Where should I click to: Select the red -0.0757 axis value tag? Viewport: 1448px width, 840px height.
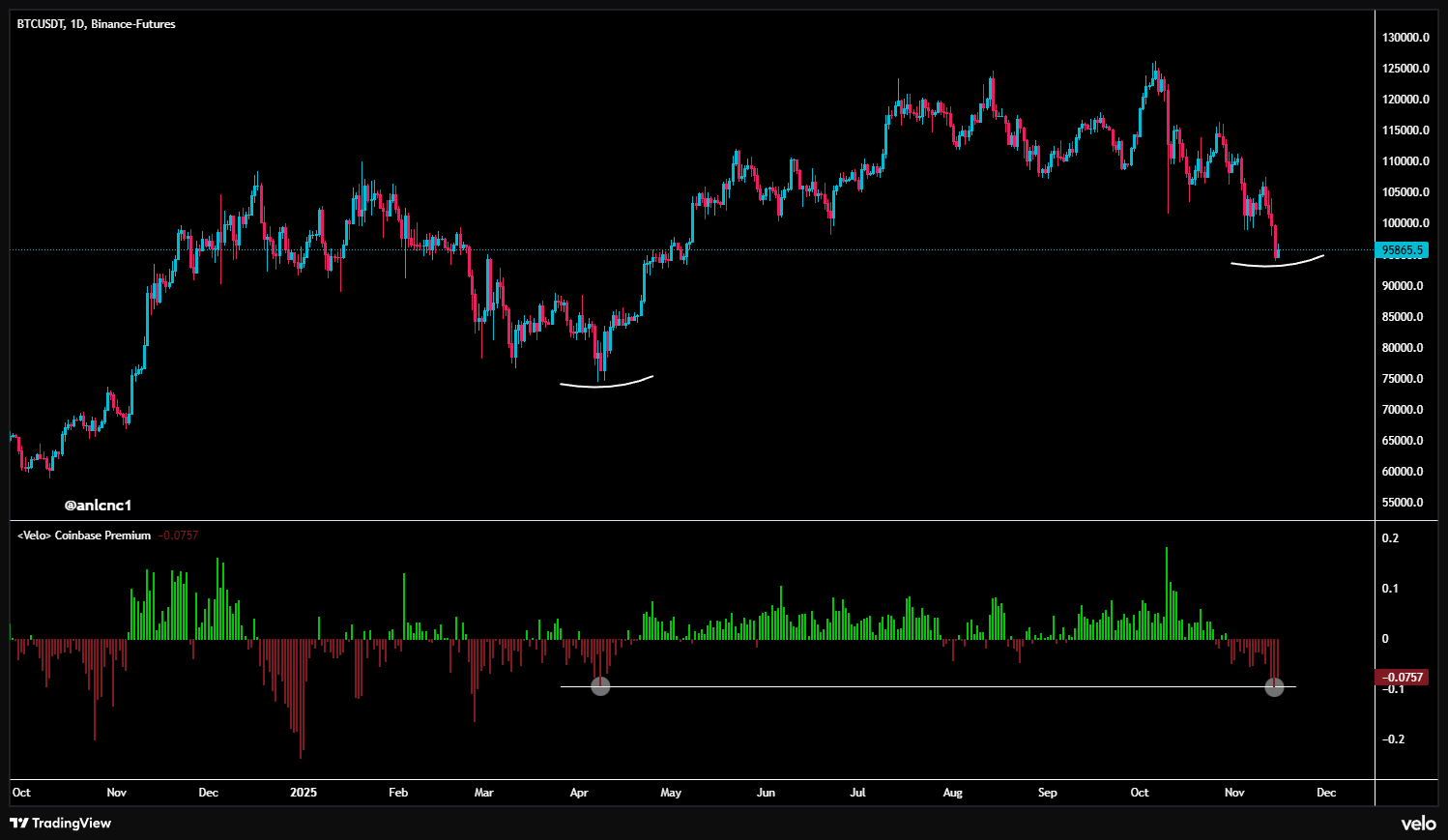(1401, 678)
